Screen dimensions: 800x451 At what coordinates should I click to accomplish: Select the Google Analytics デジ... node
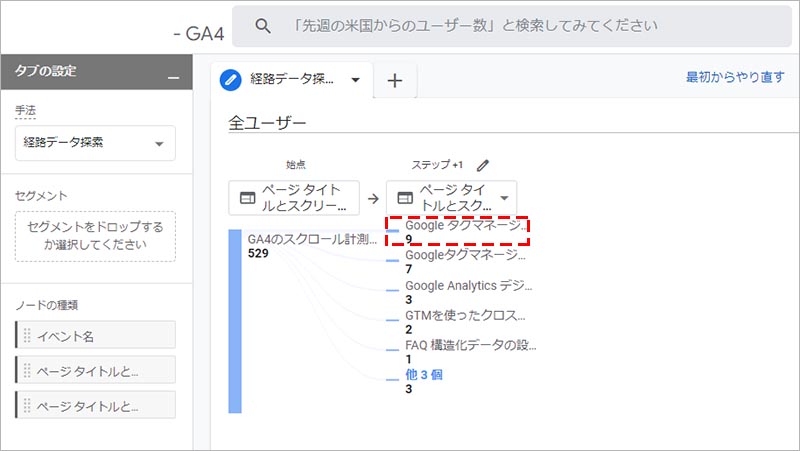[x=468, y=285]
